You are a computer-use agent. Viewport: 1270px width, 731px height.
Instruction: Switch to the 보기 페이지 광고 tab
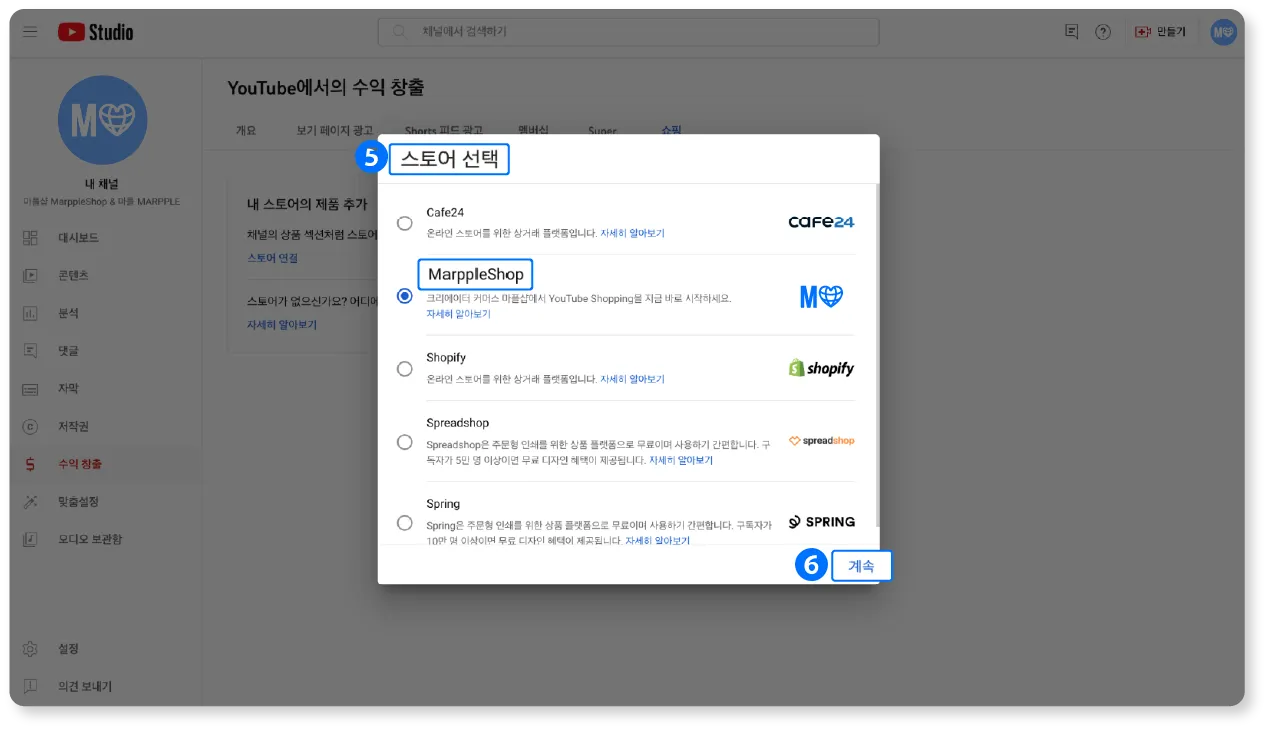pyautogui.click(x=334, y=130)
